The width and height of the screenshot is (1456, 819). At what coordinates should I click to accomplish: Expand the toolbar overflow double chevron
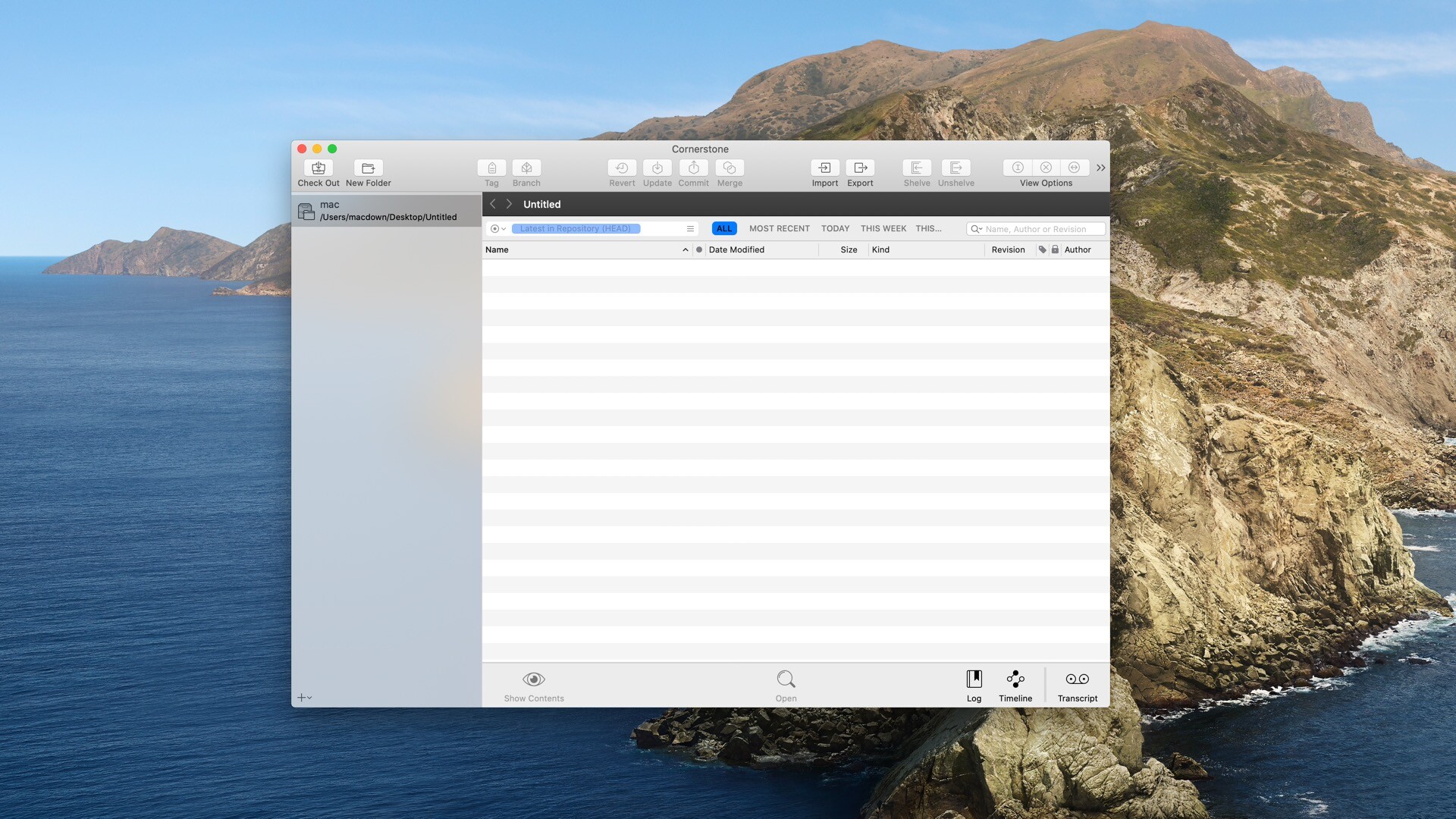point(1100,168)
